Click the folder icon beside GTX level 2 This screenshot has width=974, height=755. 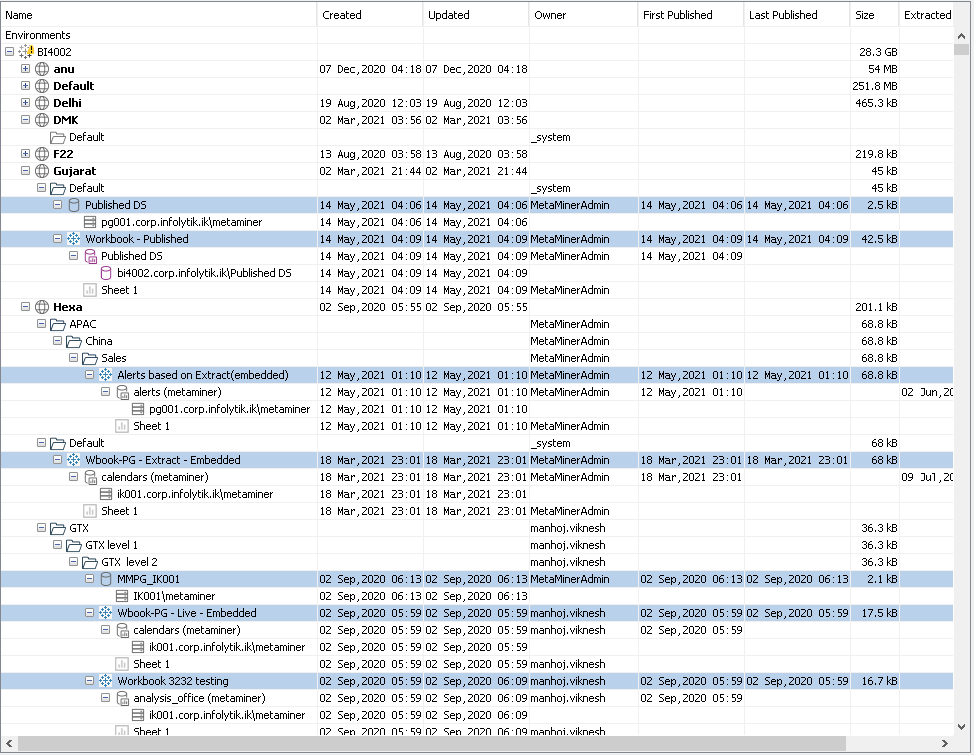91,562
